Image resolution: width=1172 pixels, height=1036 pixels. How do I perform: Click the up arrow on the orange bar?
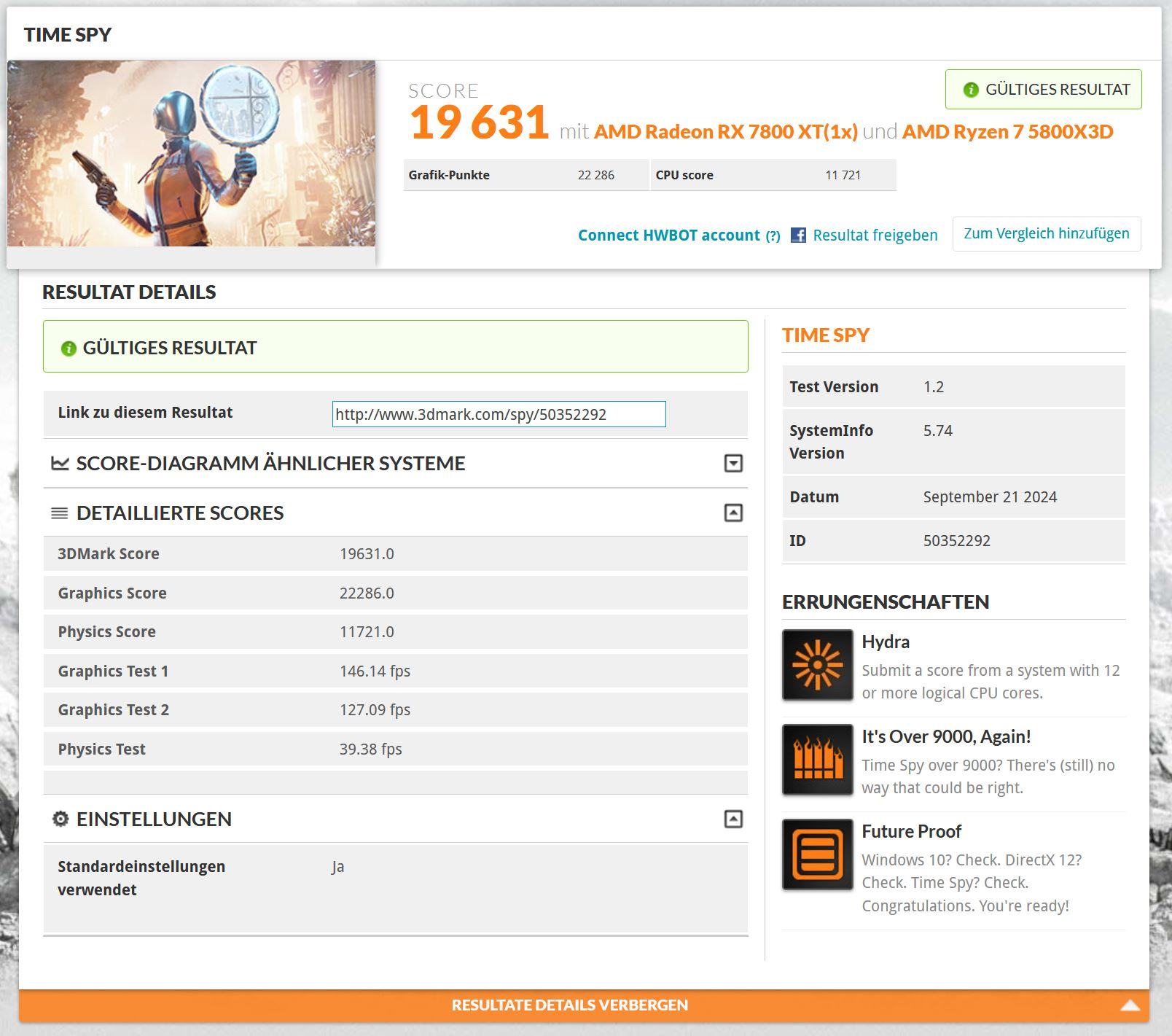coord(1130,1005)
